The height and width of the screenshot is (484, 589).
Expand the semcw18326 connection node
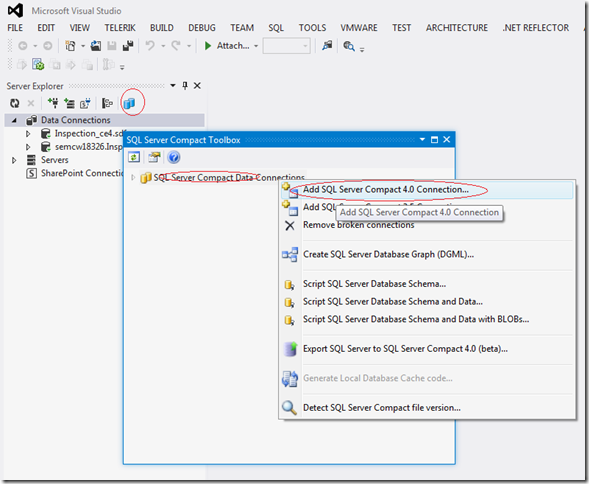28,147
